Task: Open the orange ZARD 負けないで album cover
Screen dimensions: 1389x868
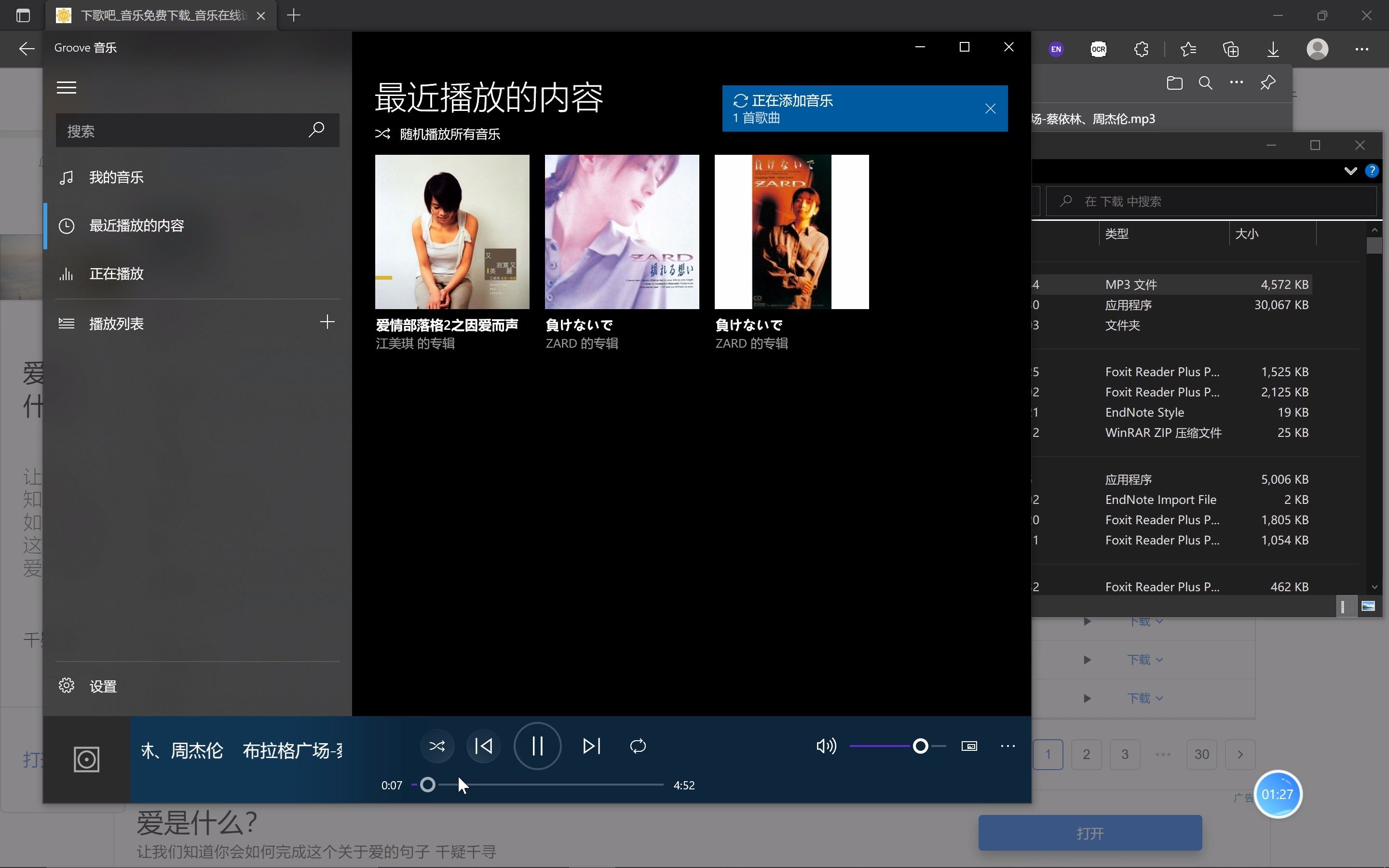Action: click(791, 232)
